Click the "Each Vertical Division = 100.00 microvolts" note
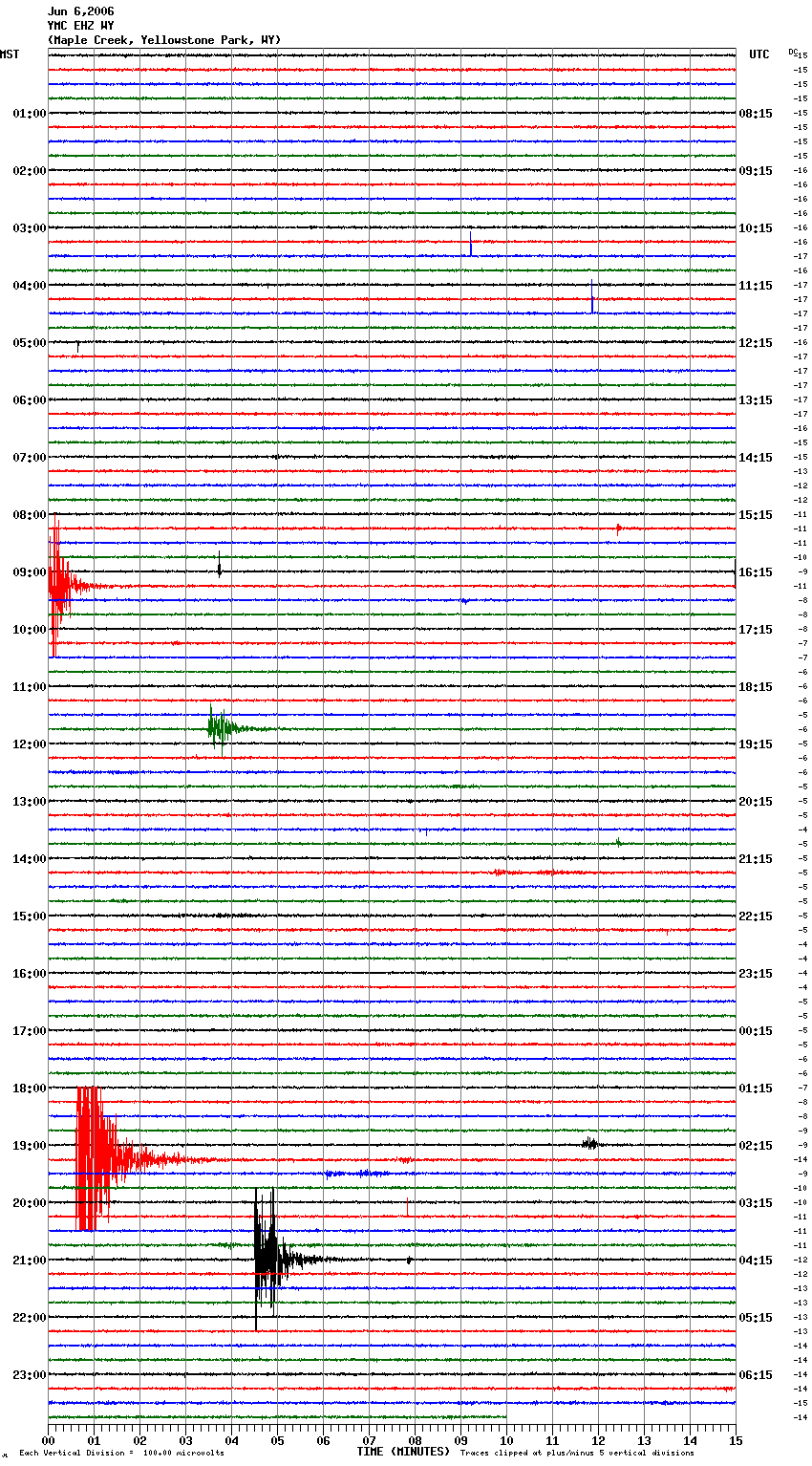Viewport: 812px width, 1466px height. [x=121, y=1454]
